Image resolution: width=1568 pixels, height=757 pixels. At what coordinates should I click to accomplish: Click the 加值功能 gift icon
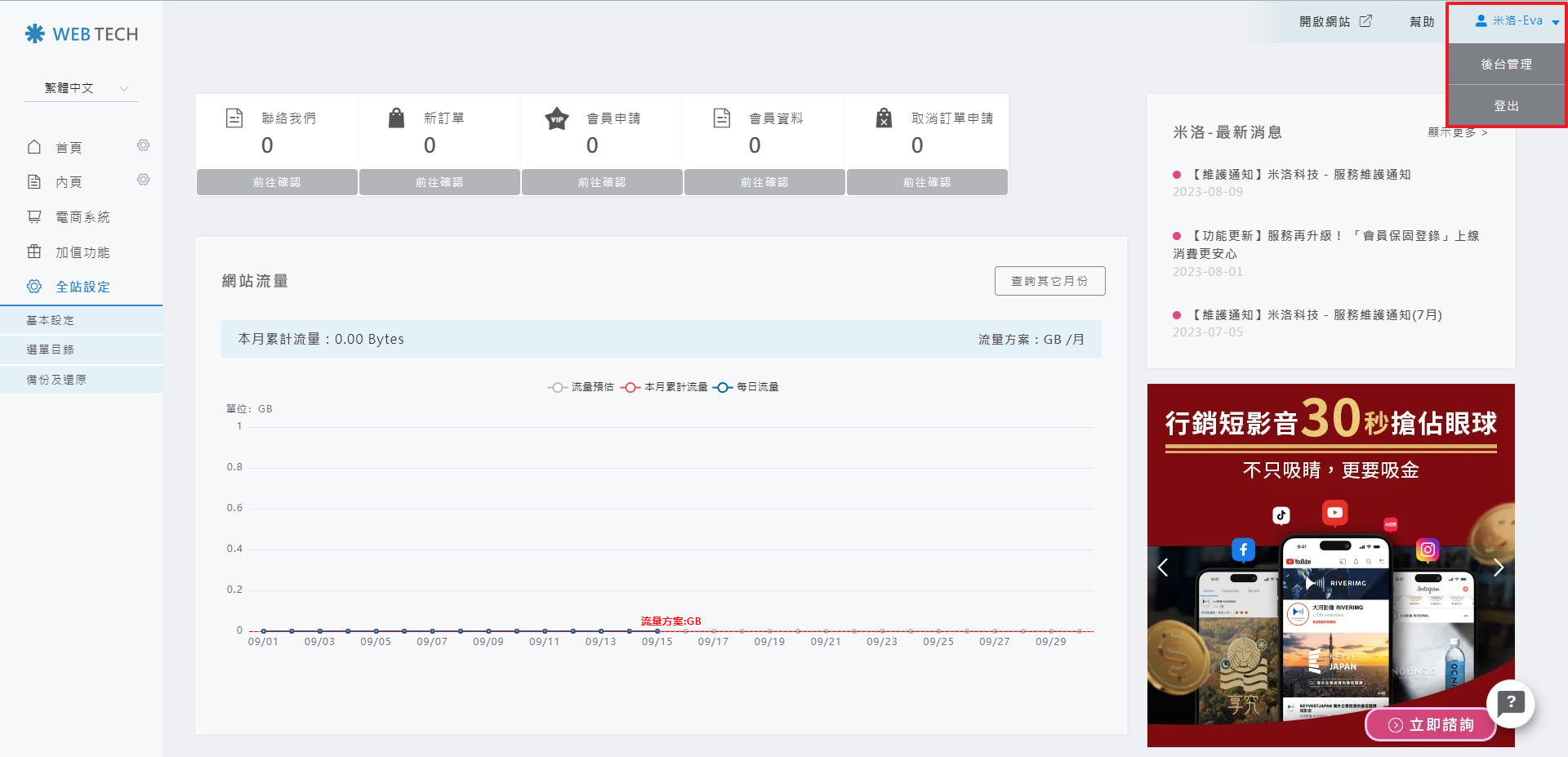click(34, 252)
